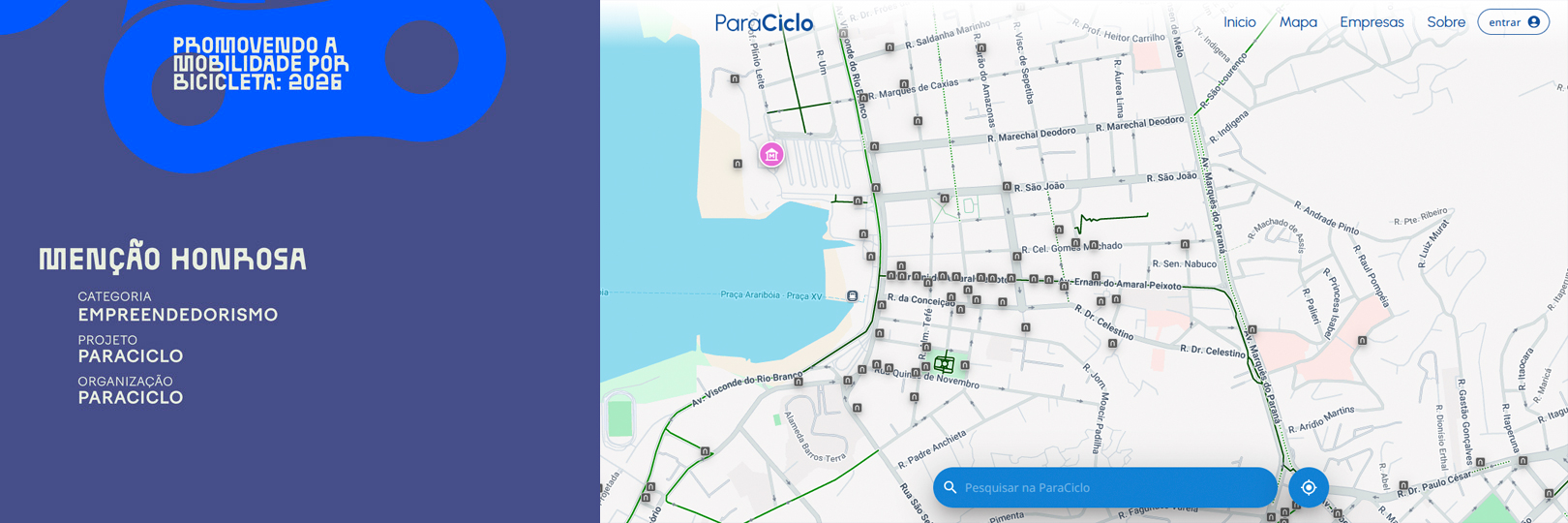Open bike rack marker beside R. Saldanha Marinho
This screenshot has width=1568, height=523.
(x=890, y=46)
